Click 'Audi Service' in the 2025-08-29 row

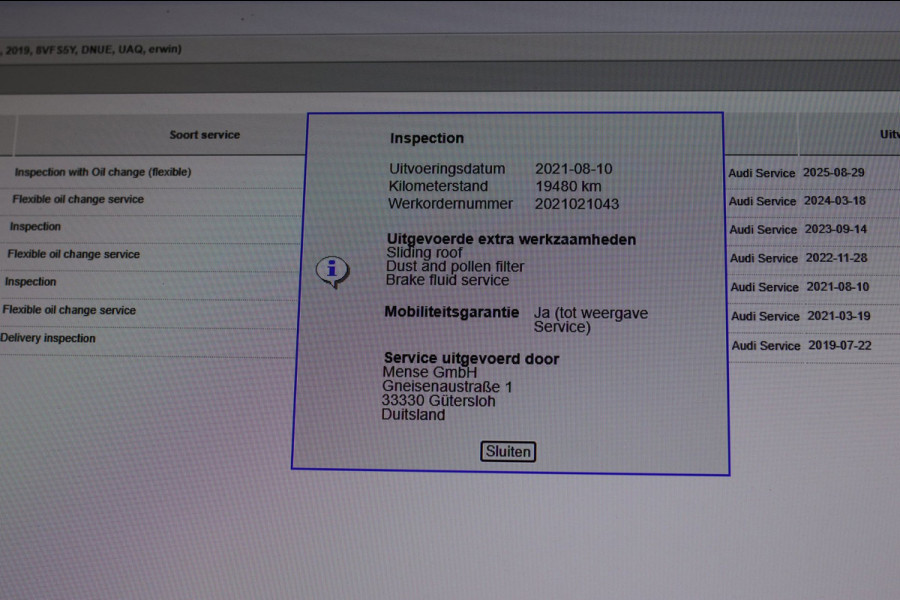pos(762,173)
